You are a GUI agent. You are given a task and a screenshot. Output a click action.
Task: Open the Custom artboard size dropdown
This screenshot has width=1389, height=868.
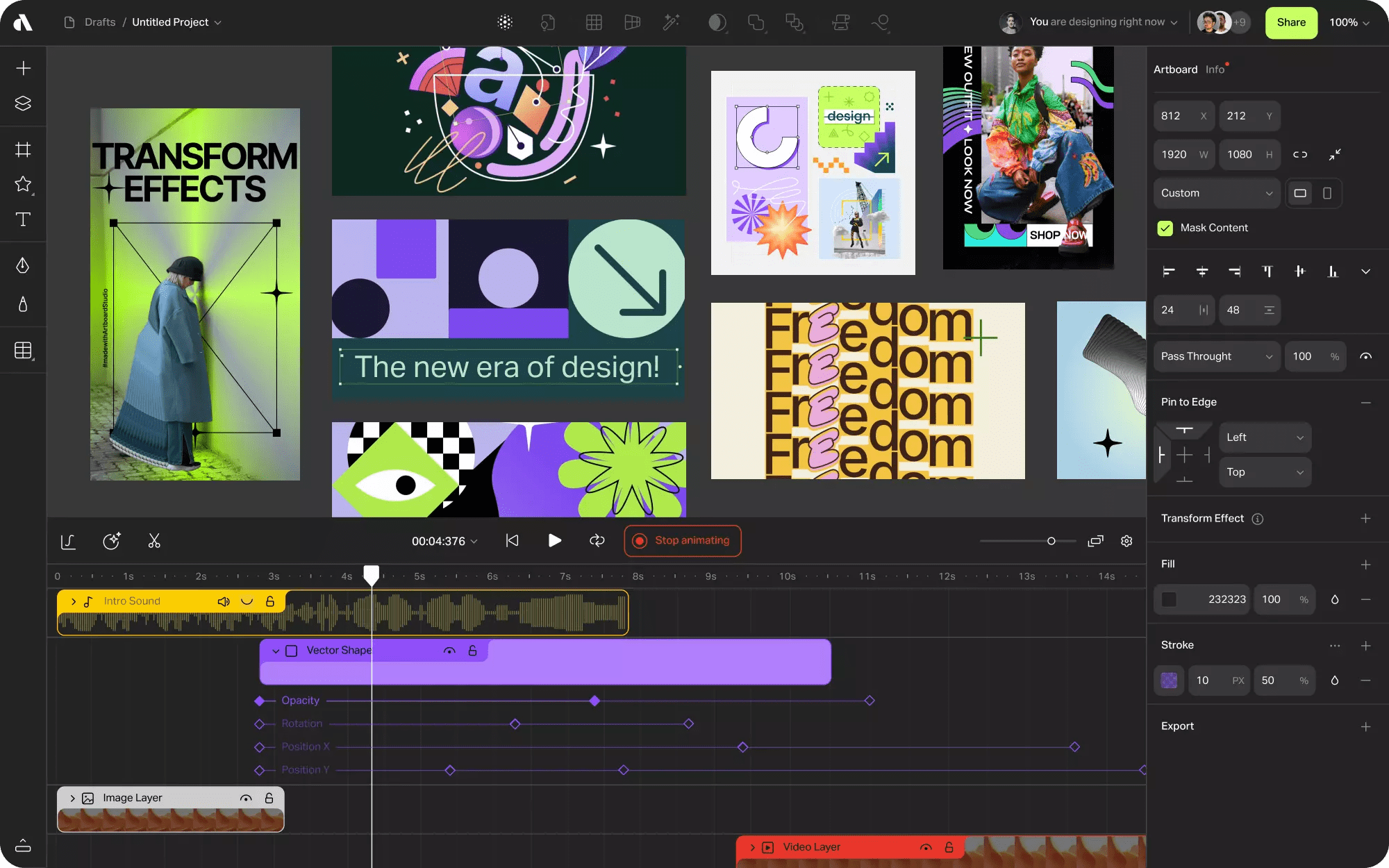(x=1216, y=193)
